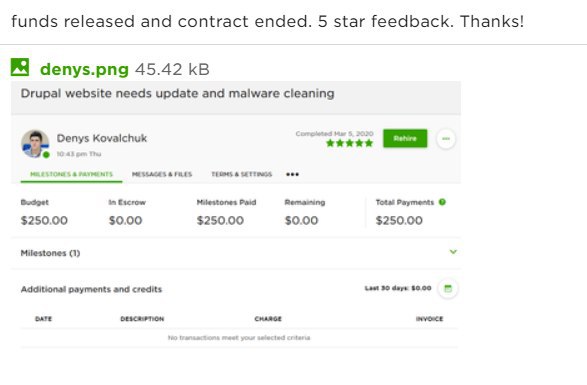Click the Last 30 days range label
The image size is (587, 385).
[398, 288]
